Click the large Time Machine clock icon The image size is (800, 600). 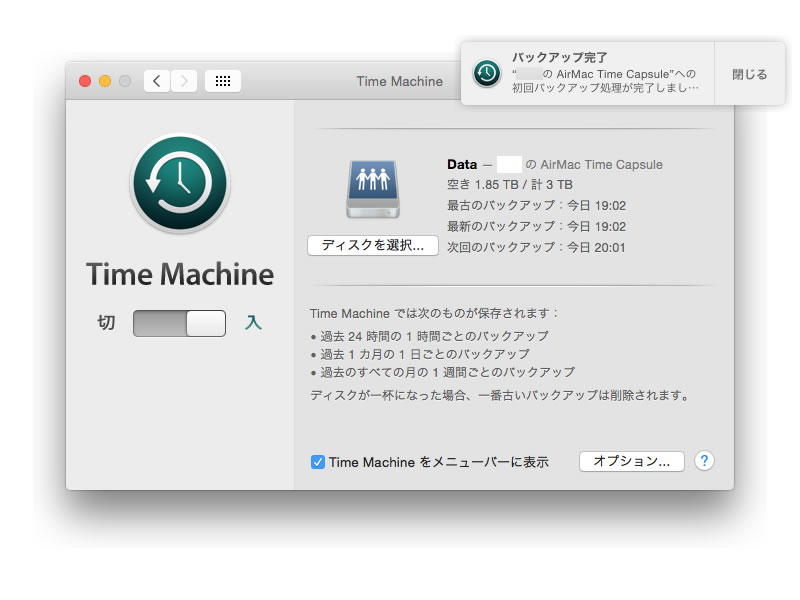180,183
